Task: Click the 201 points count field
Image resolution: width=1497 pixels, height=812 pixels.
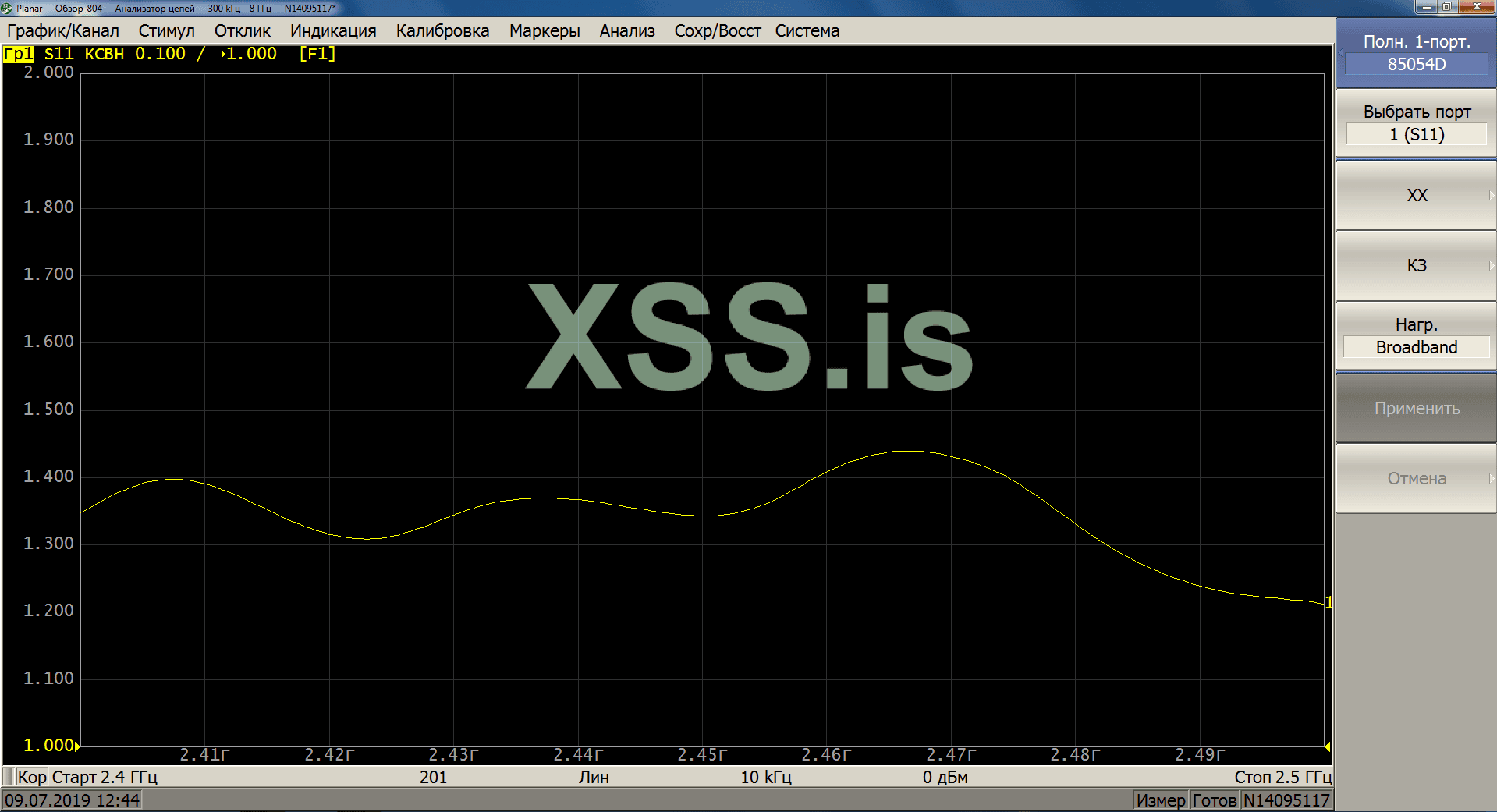Action: point(432,777)
